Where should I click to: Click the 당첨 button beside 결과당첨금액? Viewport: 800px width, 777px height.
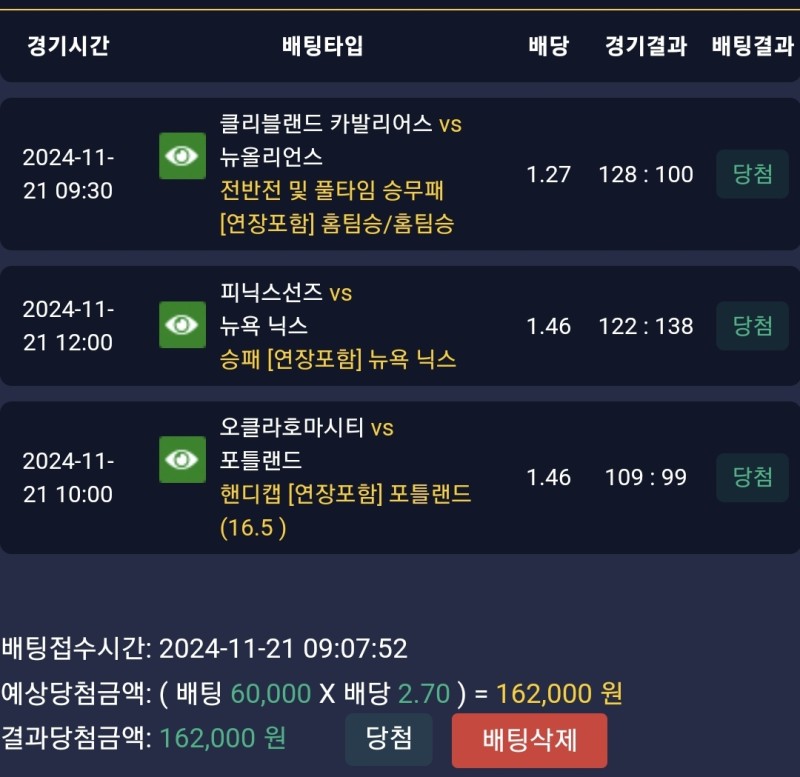[389, 739]
